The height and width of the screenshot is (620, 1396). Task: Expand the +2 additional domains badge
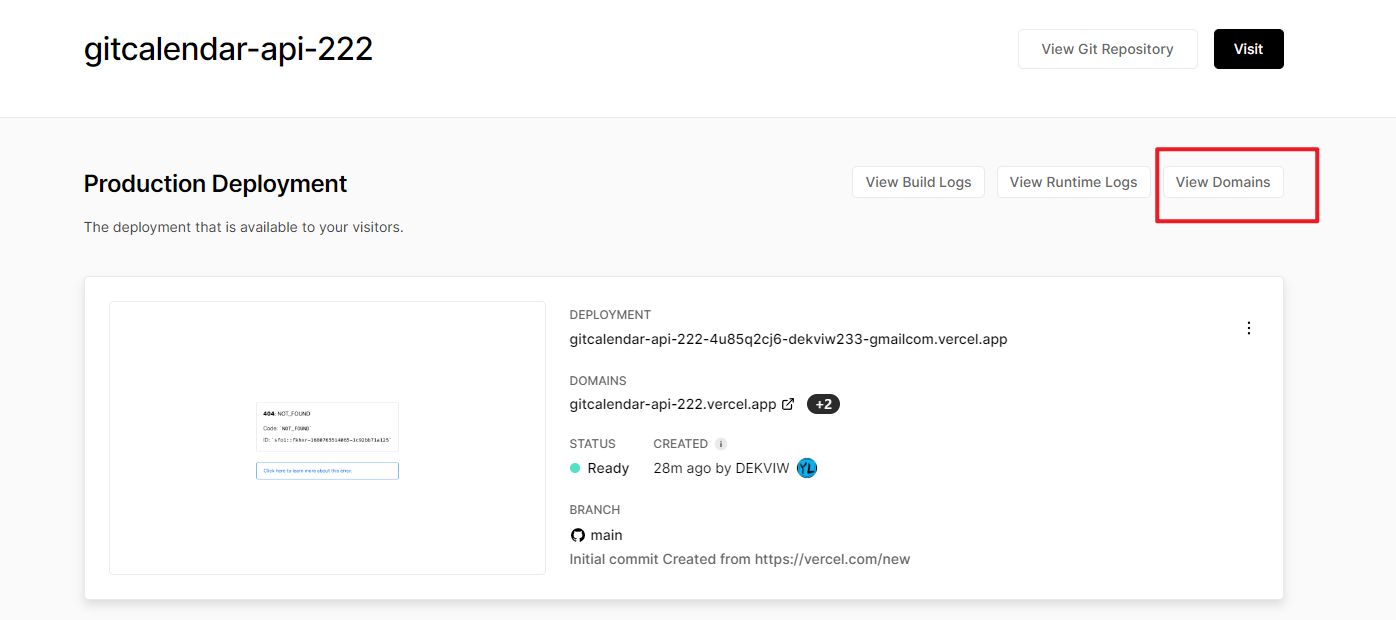pyautogui.click(x=823, y=405)
